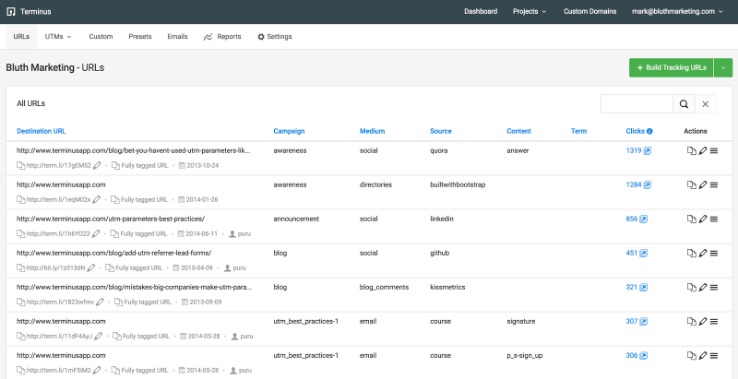Open the Settings tab
This screenshot has width=738, height=379.
tap(274, 37)
